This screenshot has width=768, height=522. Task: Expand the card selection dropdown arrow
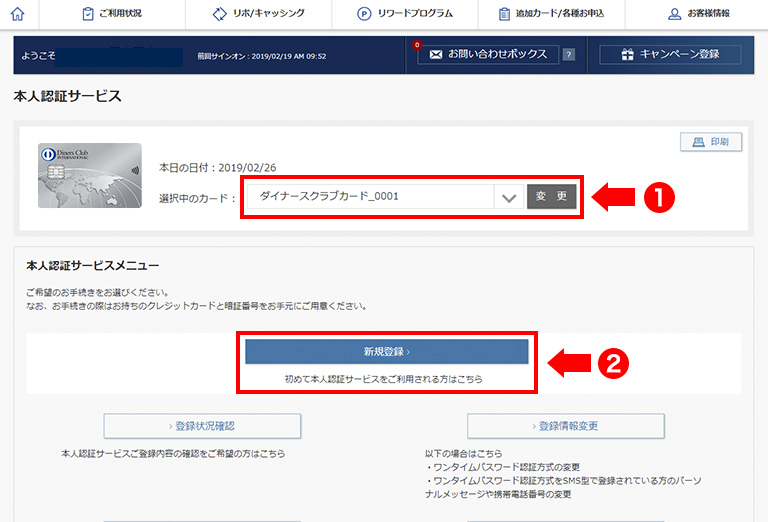click(510, 197)
